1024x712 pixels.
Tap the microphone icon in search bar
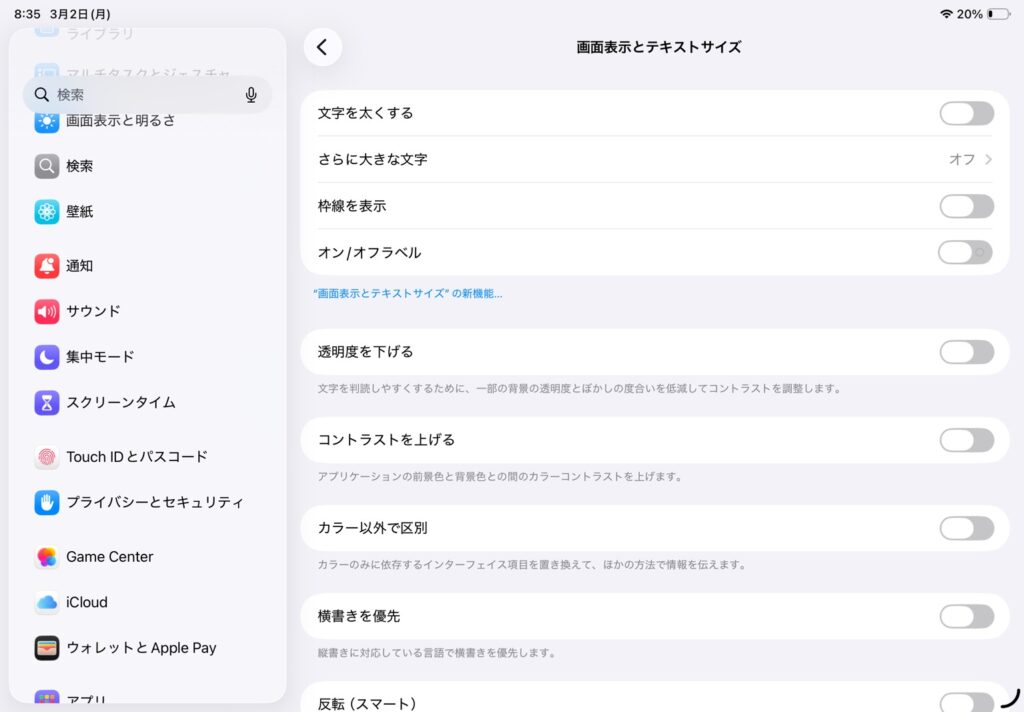[251, 95]
